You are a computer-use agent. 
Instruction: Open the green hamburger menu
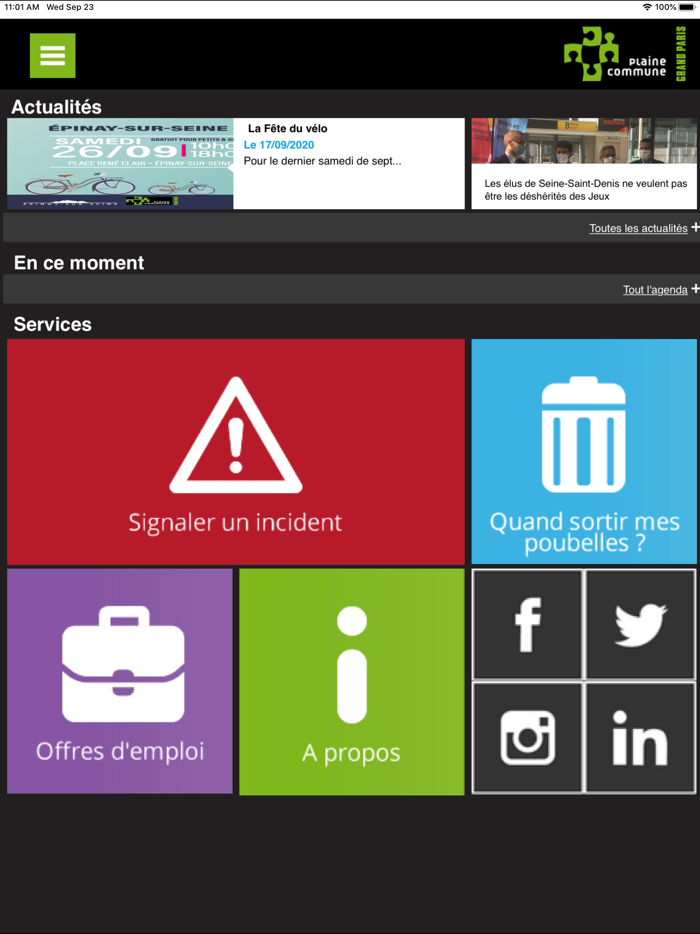point(52,55)
